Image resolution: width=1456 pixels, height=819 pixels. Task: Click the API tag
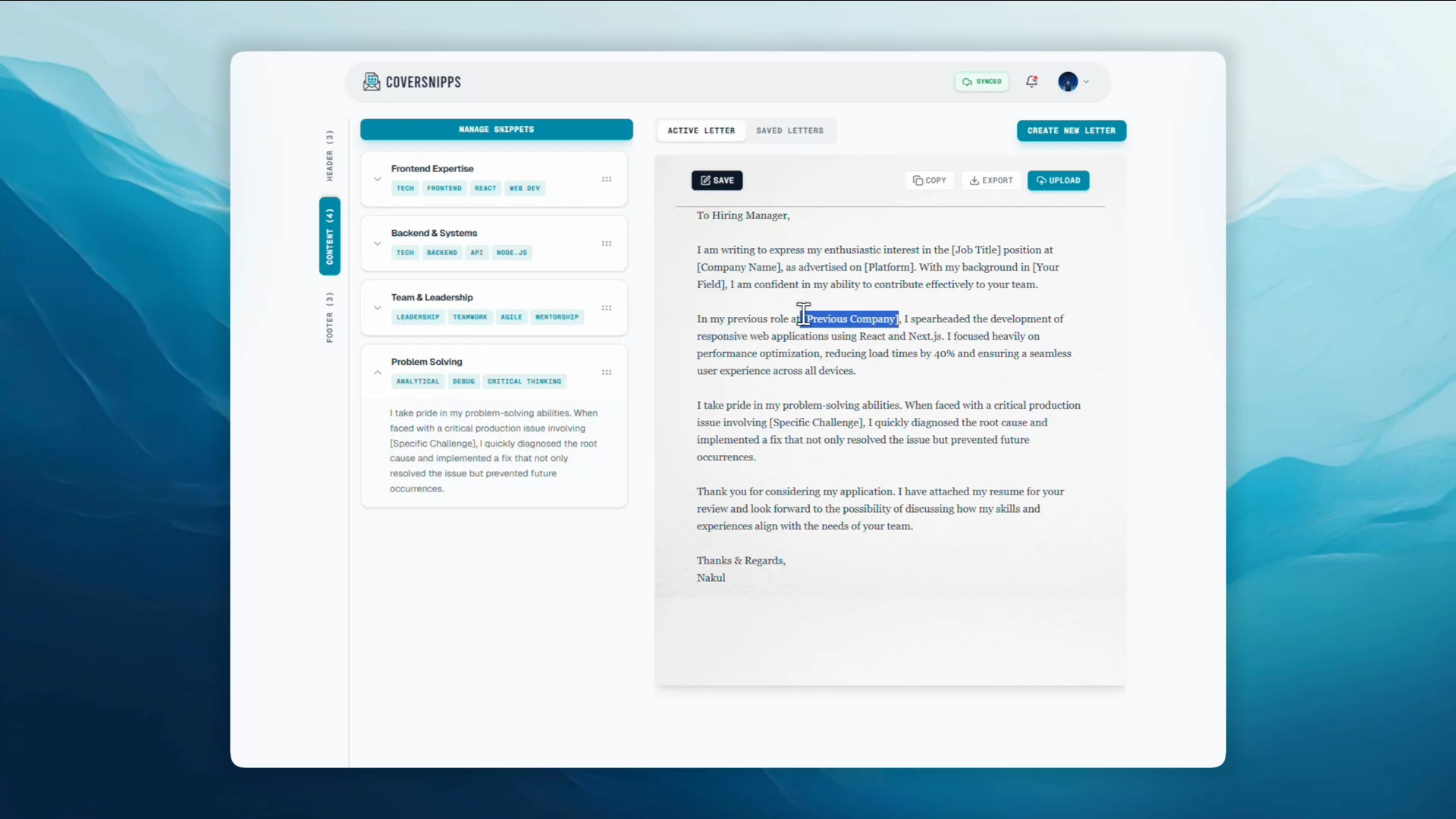(x=476, y=253)
